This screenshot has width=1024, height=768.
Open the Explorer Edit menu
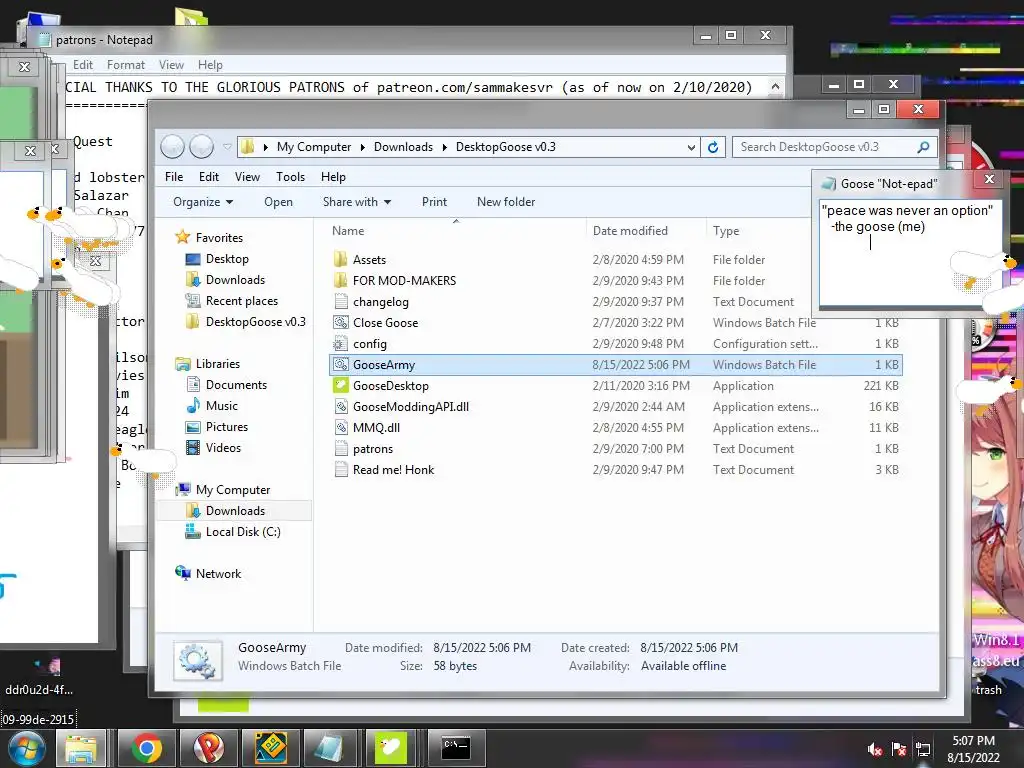[209, 177]
